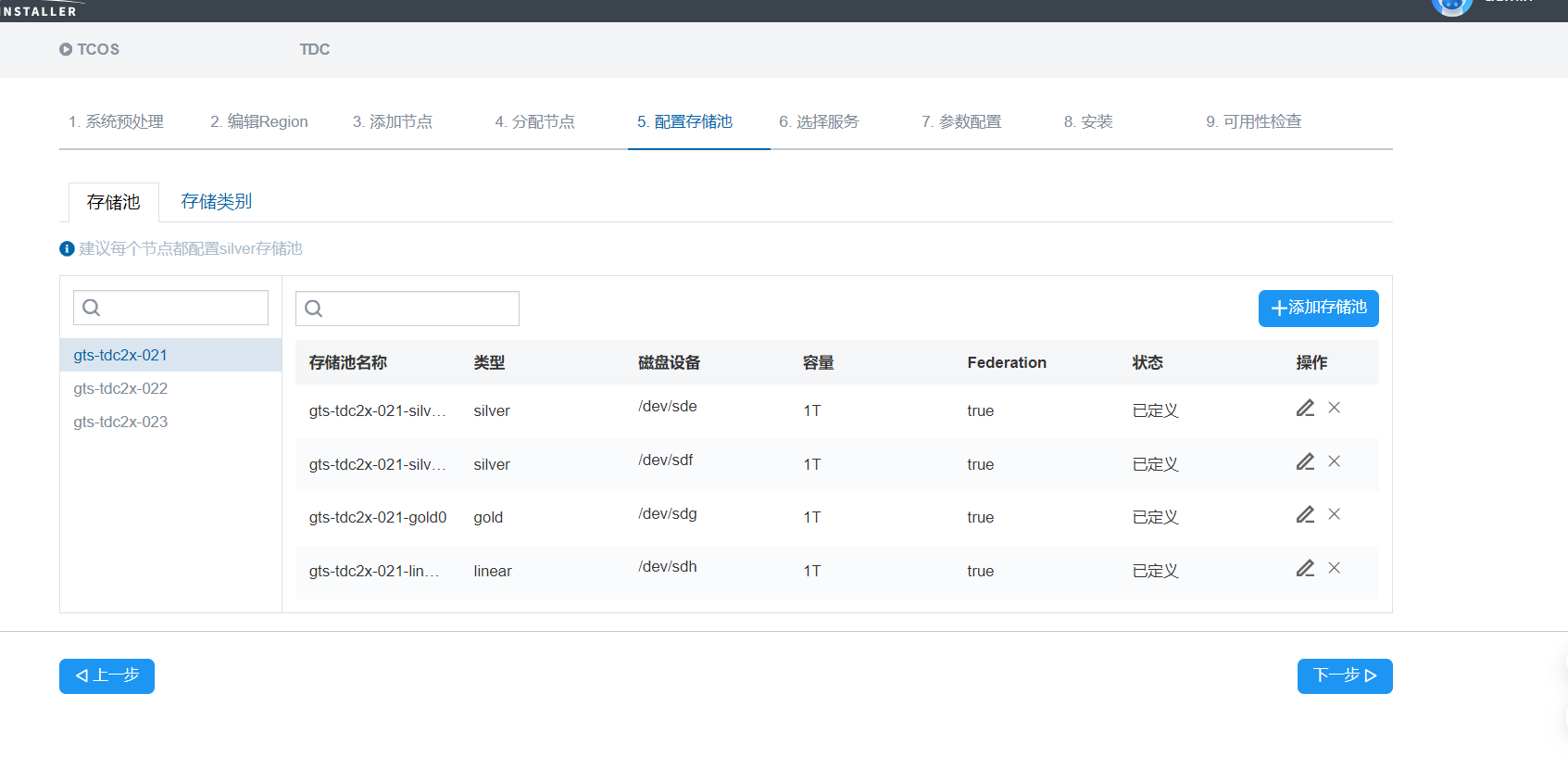Screen dimensions: 1568x782
Task: Click the pool search magnifier icon
Action: (313, 309)
